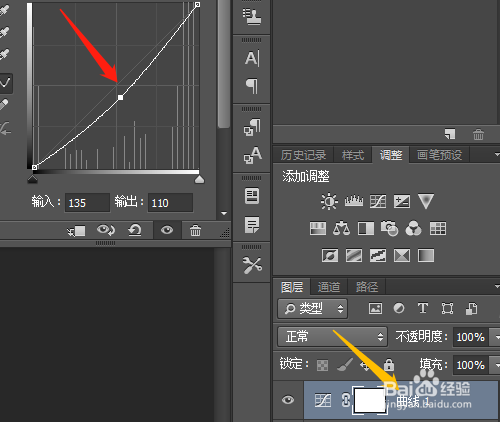Adjust the white input slider triangle
The image size is (500, 422).
(199, 180)
